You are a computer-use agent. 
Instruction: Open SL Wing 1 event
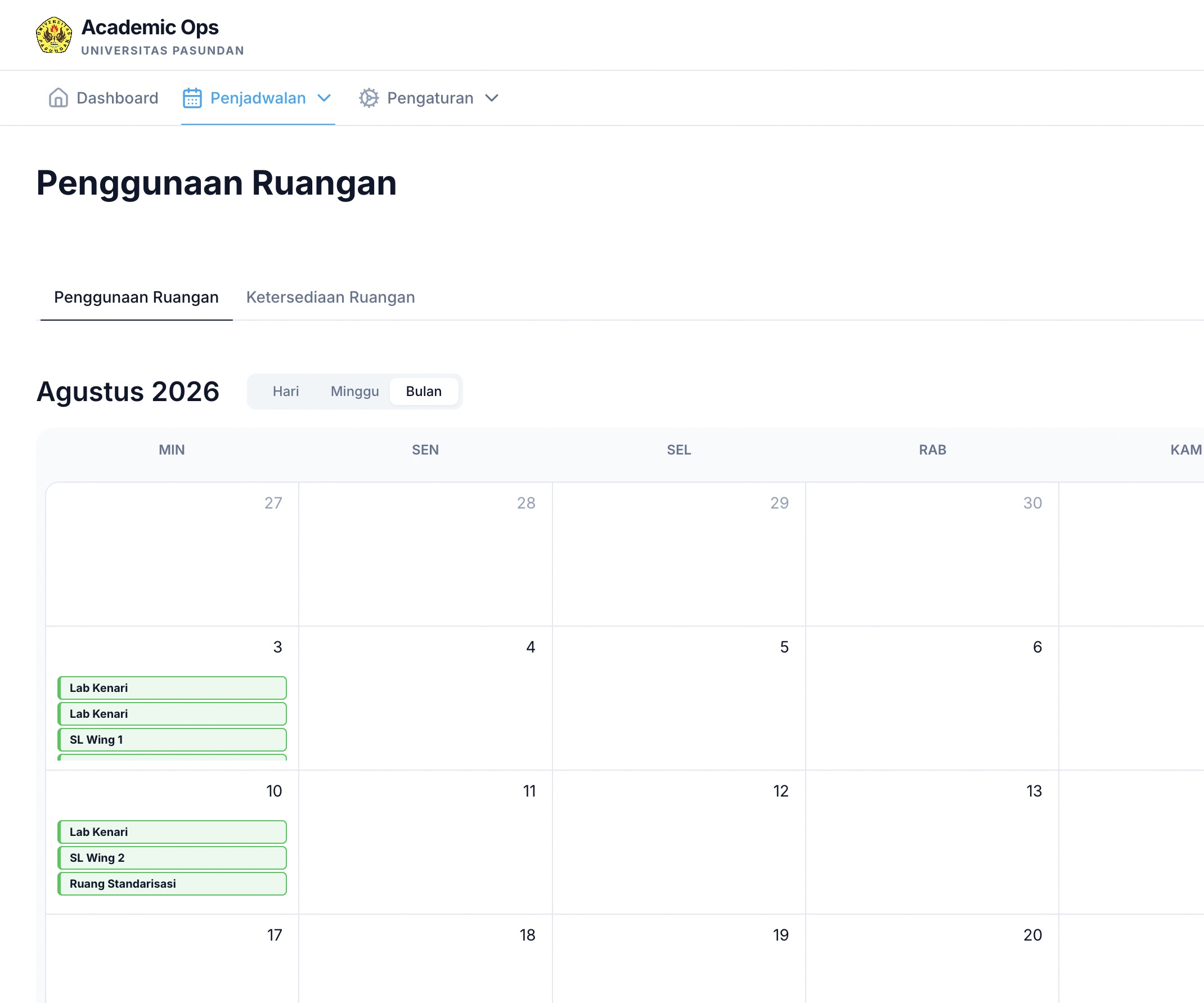coord(172,739)
